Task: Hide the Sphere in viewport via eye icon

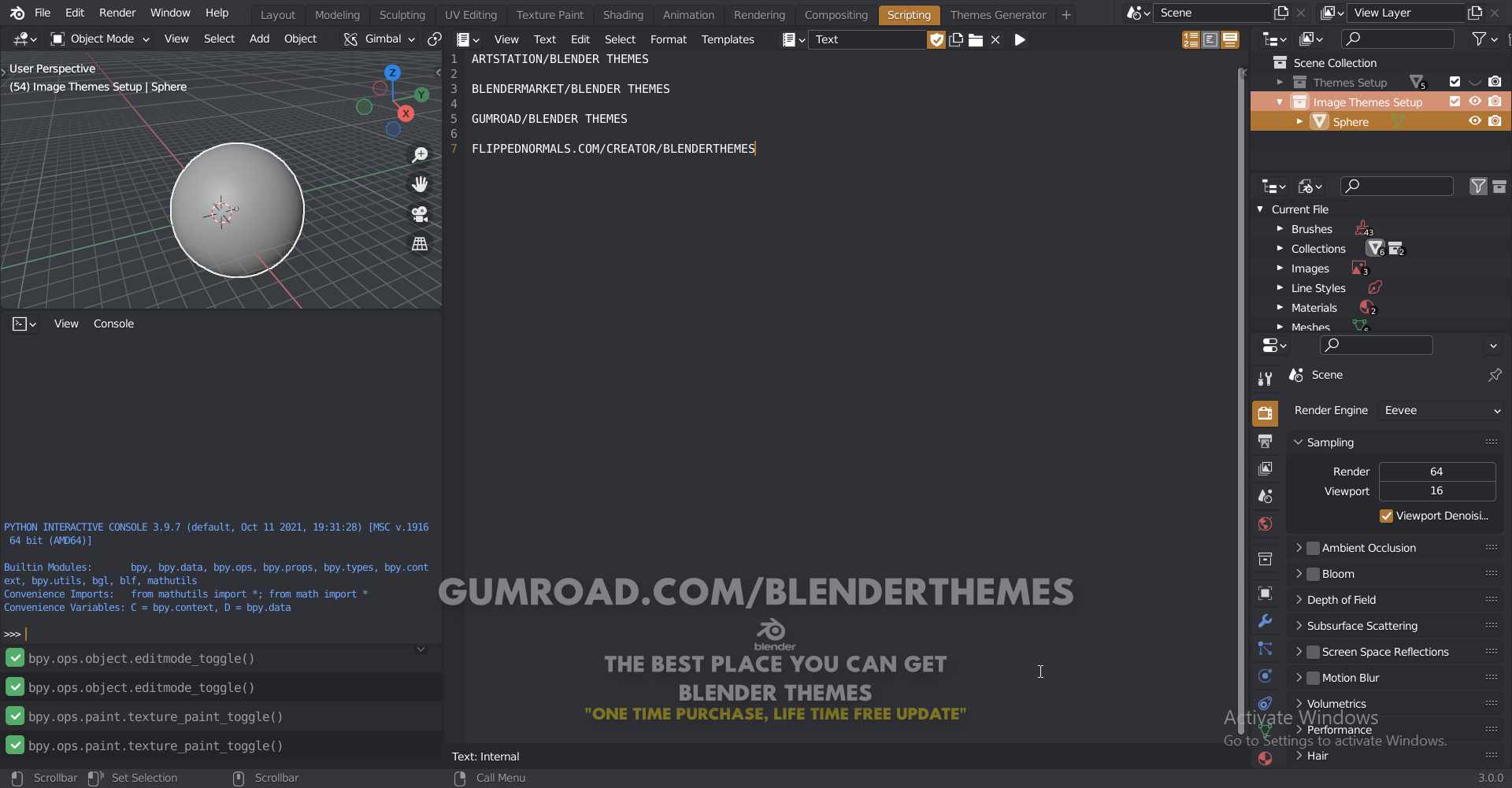Action: pyautogui.click(x=1475, y=121)
